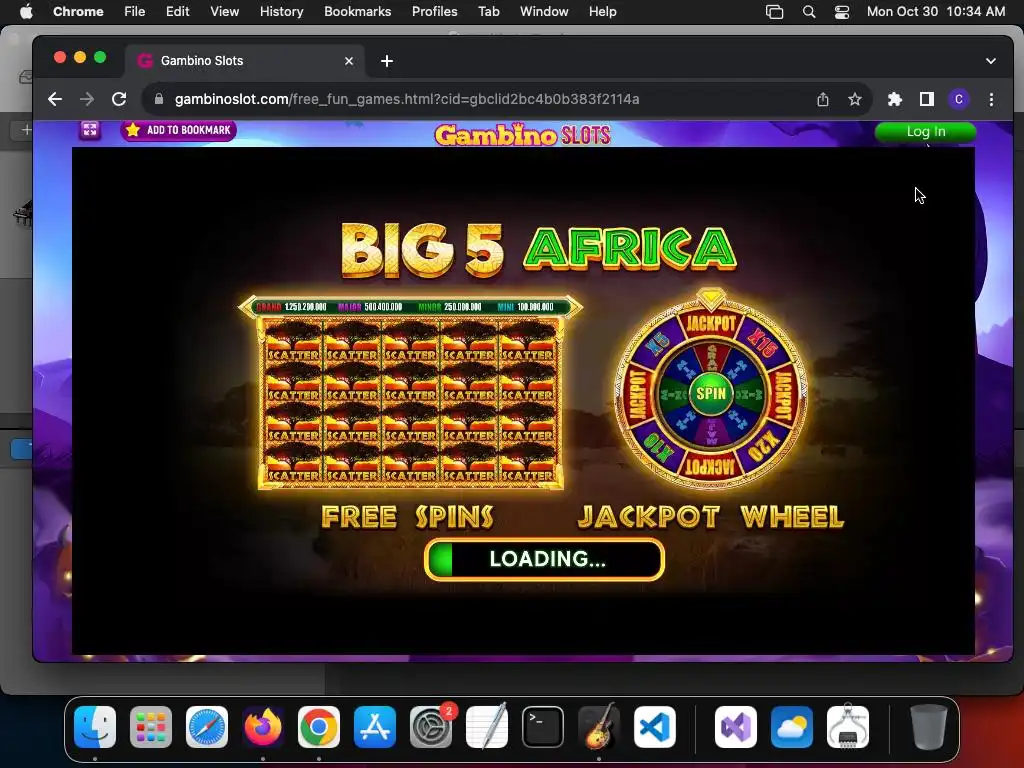The width and height of the screenshot is (1024, 768).
Task: Open the Apple menu
Action: [x=25, y=11]
